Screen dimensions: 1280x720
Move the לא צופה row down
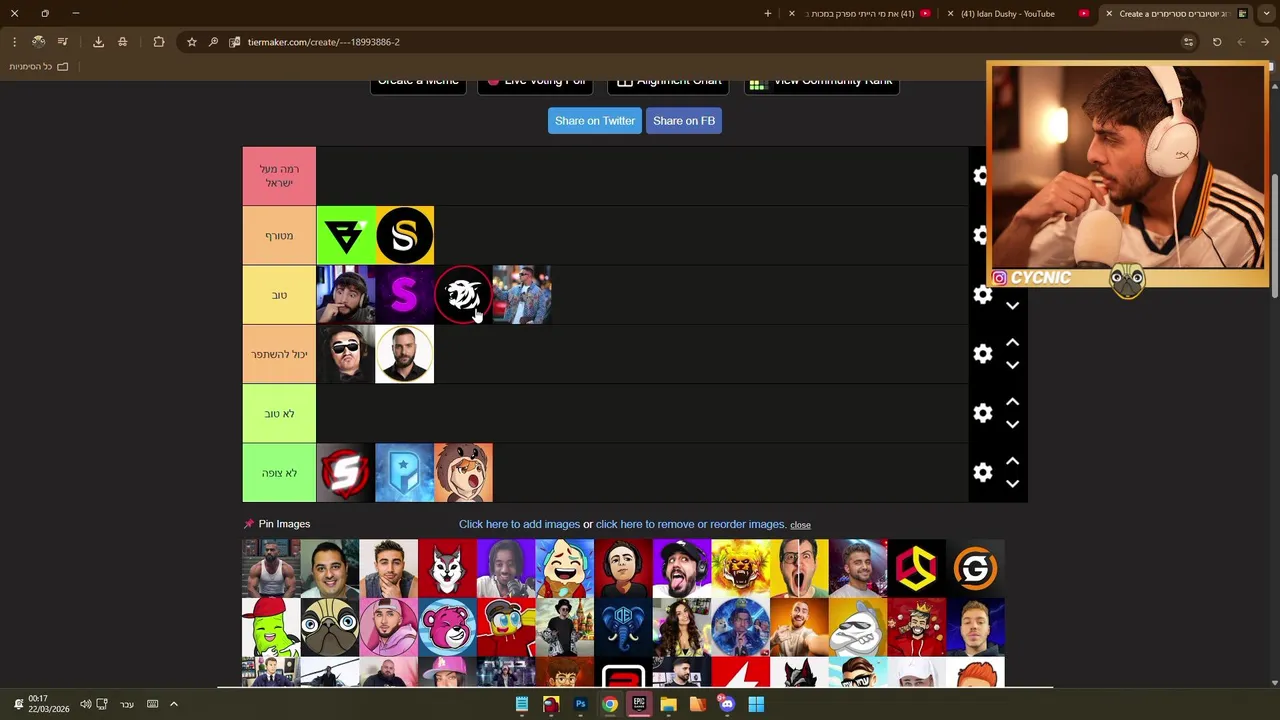point(1012,483)
